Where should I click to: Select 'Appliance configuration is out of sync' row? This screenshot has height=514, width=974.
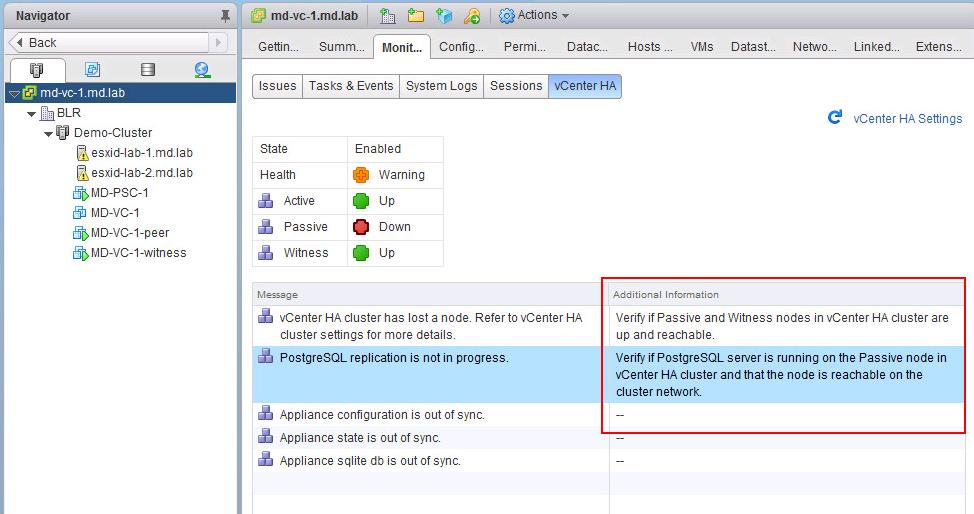(608, 415)
